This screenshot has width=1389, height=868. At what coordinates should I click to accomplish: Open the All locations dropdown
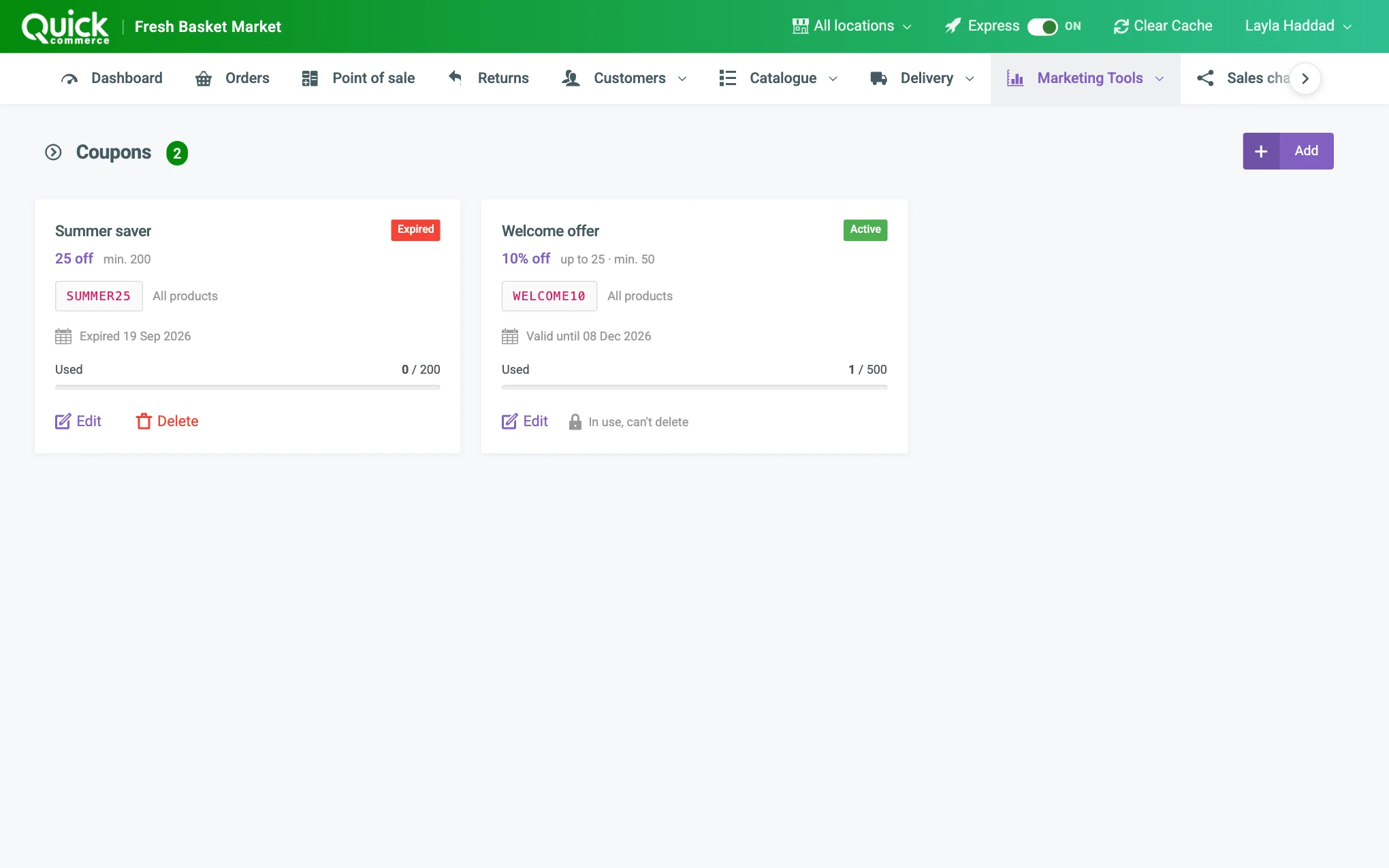point(852,26)
